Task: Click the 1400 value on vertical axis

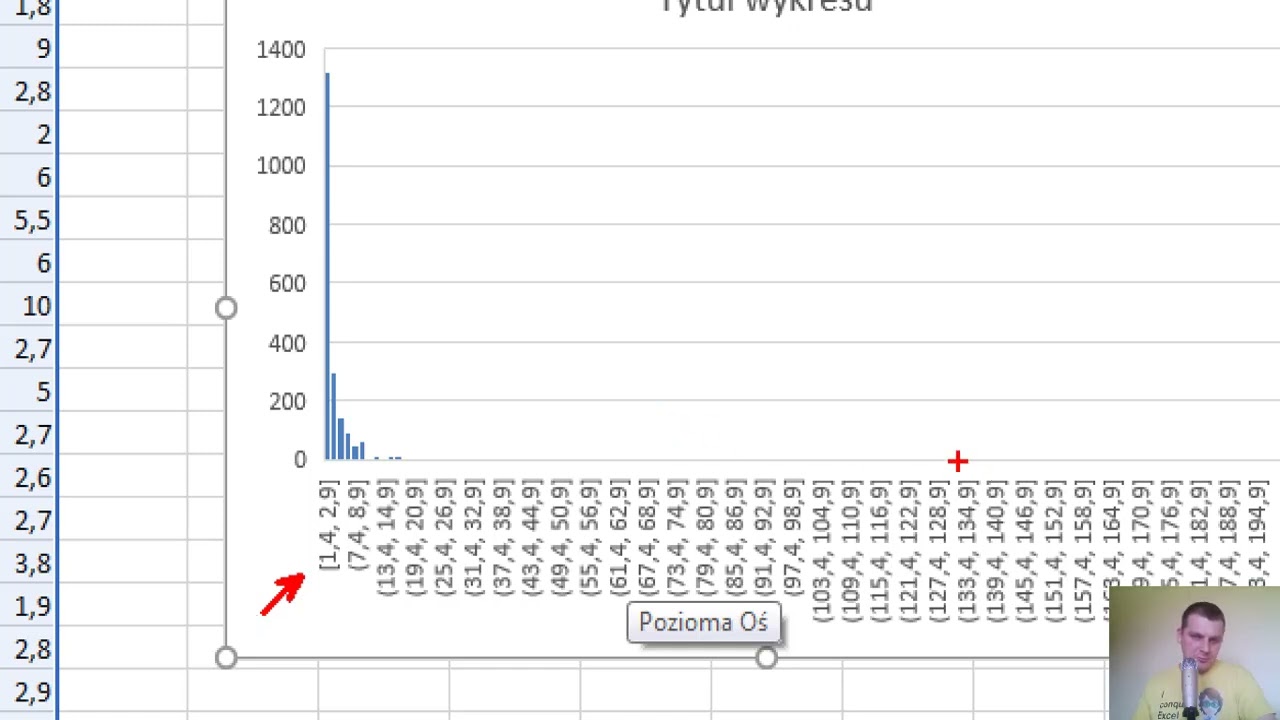Action: 281,49
